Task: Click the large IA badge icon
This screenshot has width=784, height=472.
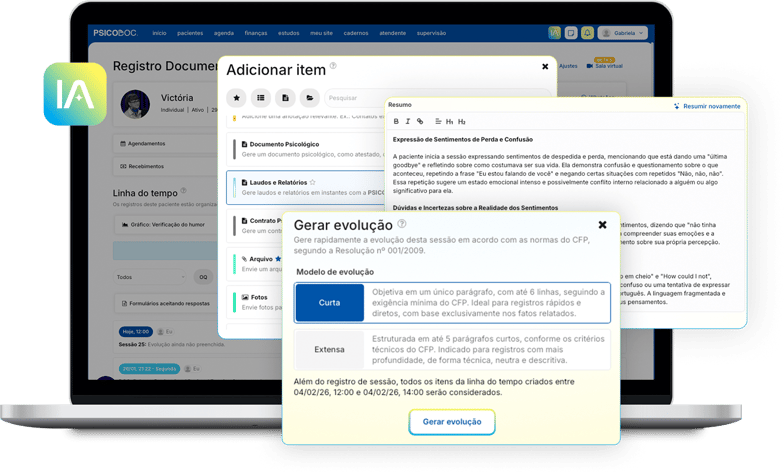Action: tap(75, 94)
